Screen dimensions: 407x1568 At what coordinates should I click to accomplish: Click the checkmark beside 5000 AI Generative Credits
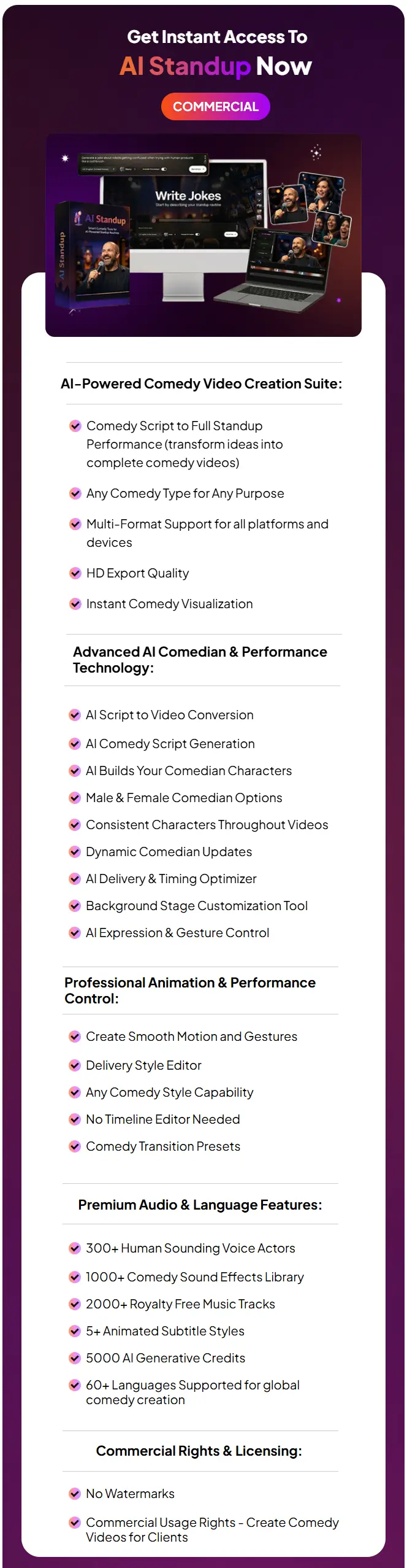75,1358
